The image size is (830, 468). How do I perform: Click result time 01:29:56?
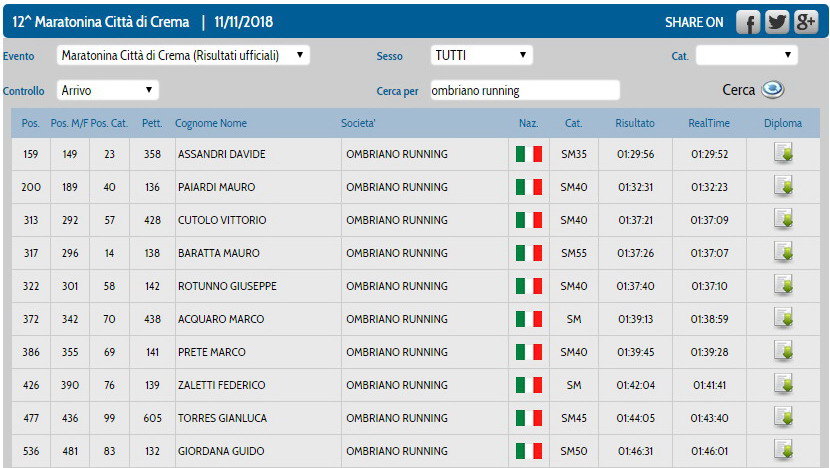click(x=635, y=154)
